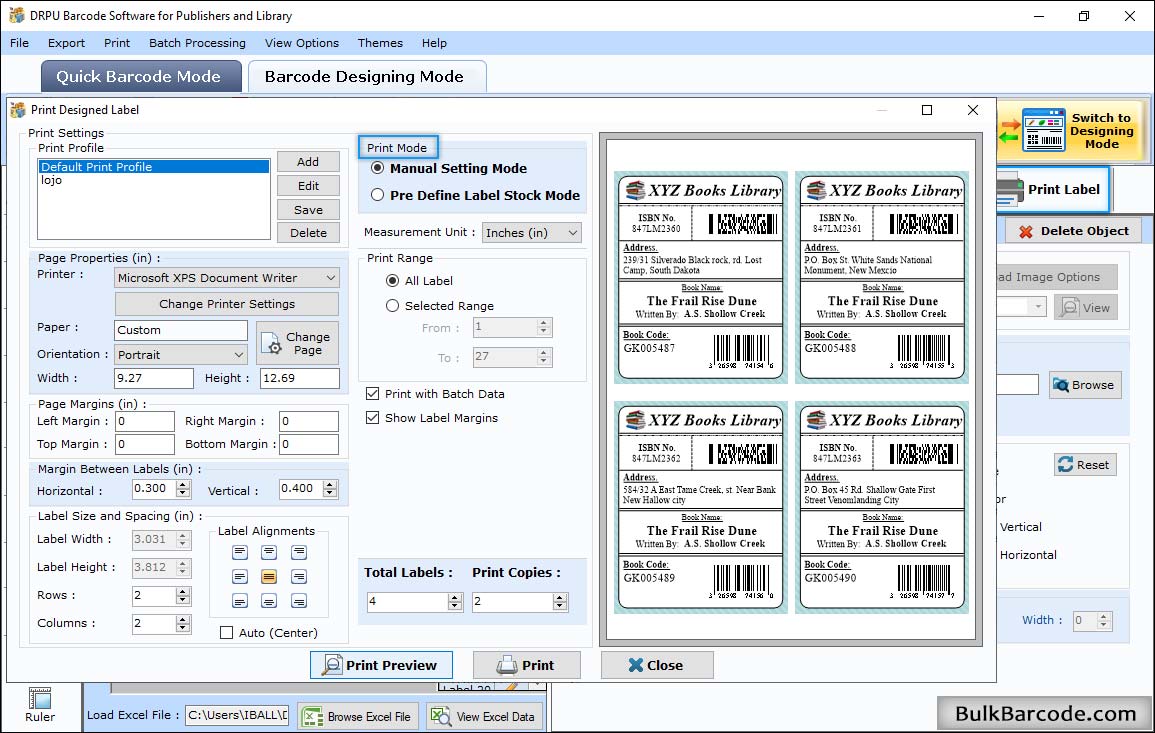Select Pre Define Label Stock Mode
1155x733 pixels.
click(x=378, y=195)
